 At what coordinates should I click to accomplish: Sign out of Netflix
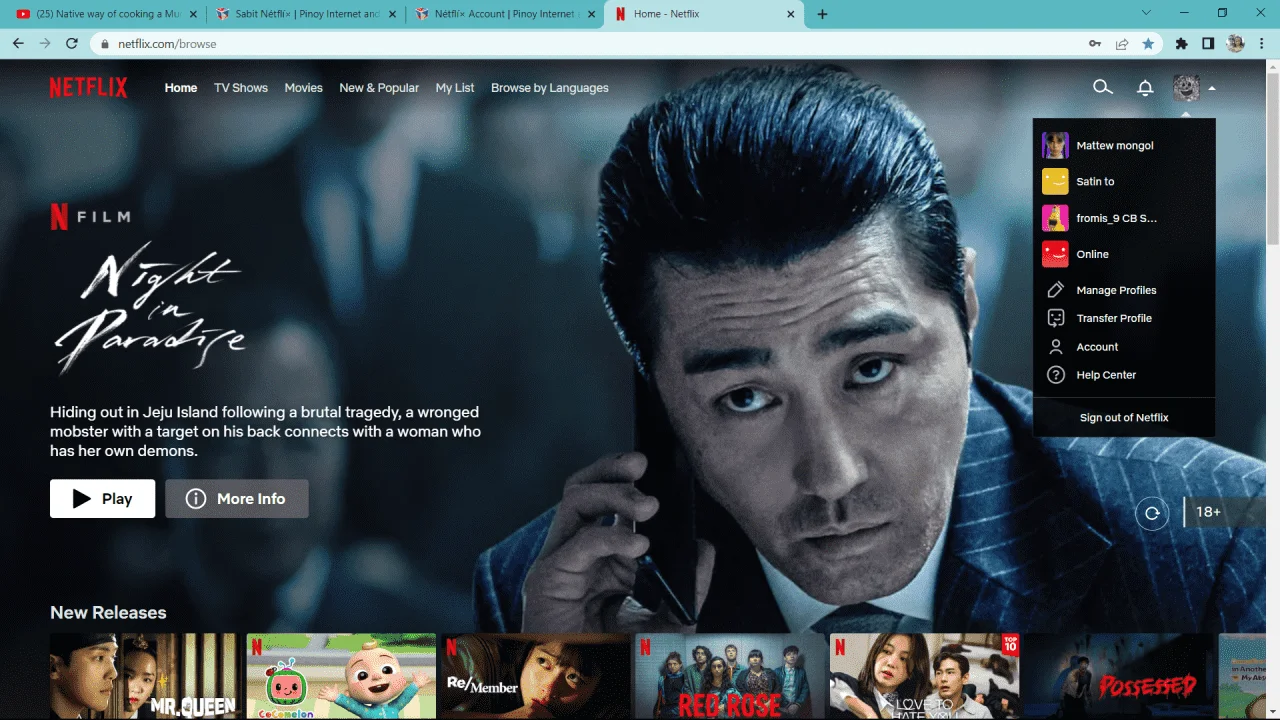click(x=1124, y=418)
